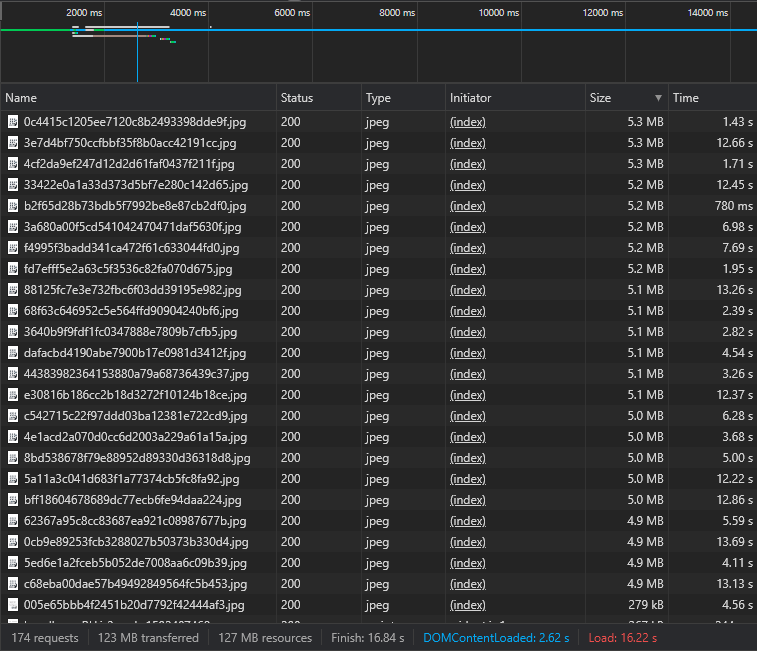Image resolution: width=757 pixels, height=651 pixels.
Task: Click the 10000 ms marker in the timeline ruler
Action: pyautogui.click(x=499, y=13)
